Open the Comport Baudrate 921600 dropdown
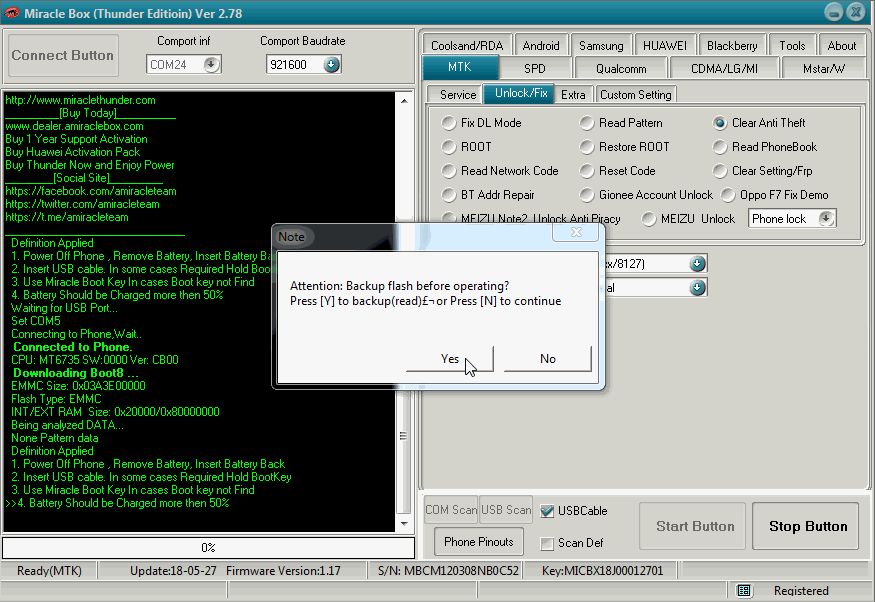875x602 pixels. coord(331,64)
